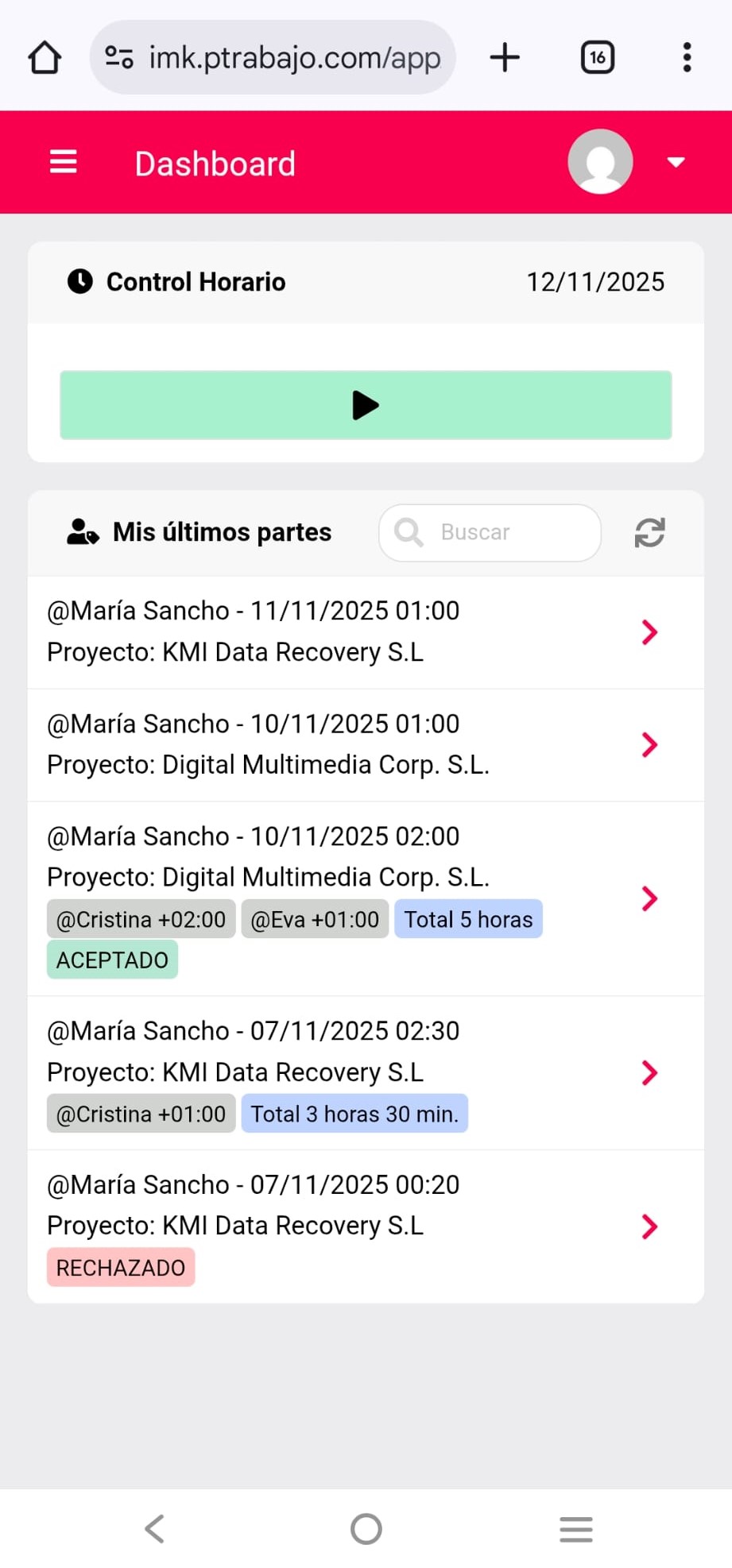Open the 07/11/2025 02:30 report chevron
Viewport: 732px width, 1568px height.
tap(649, 1073)
